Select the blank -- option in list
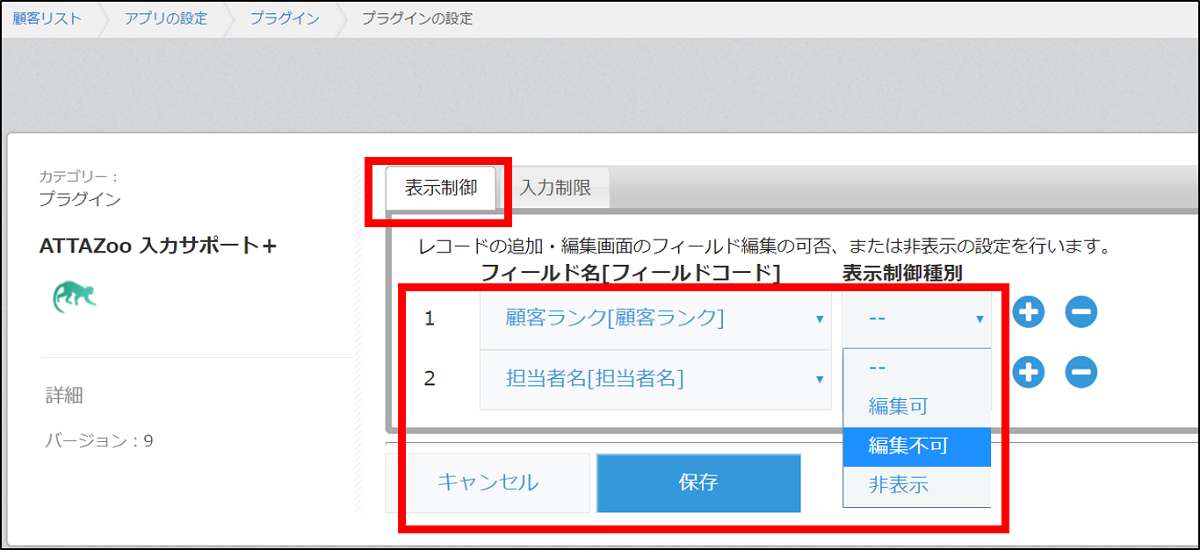This screenshot has height=550, width=1200. click(x=917, y=367)
